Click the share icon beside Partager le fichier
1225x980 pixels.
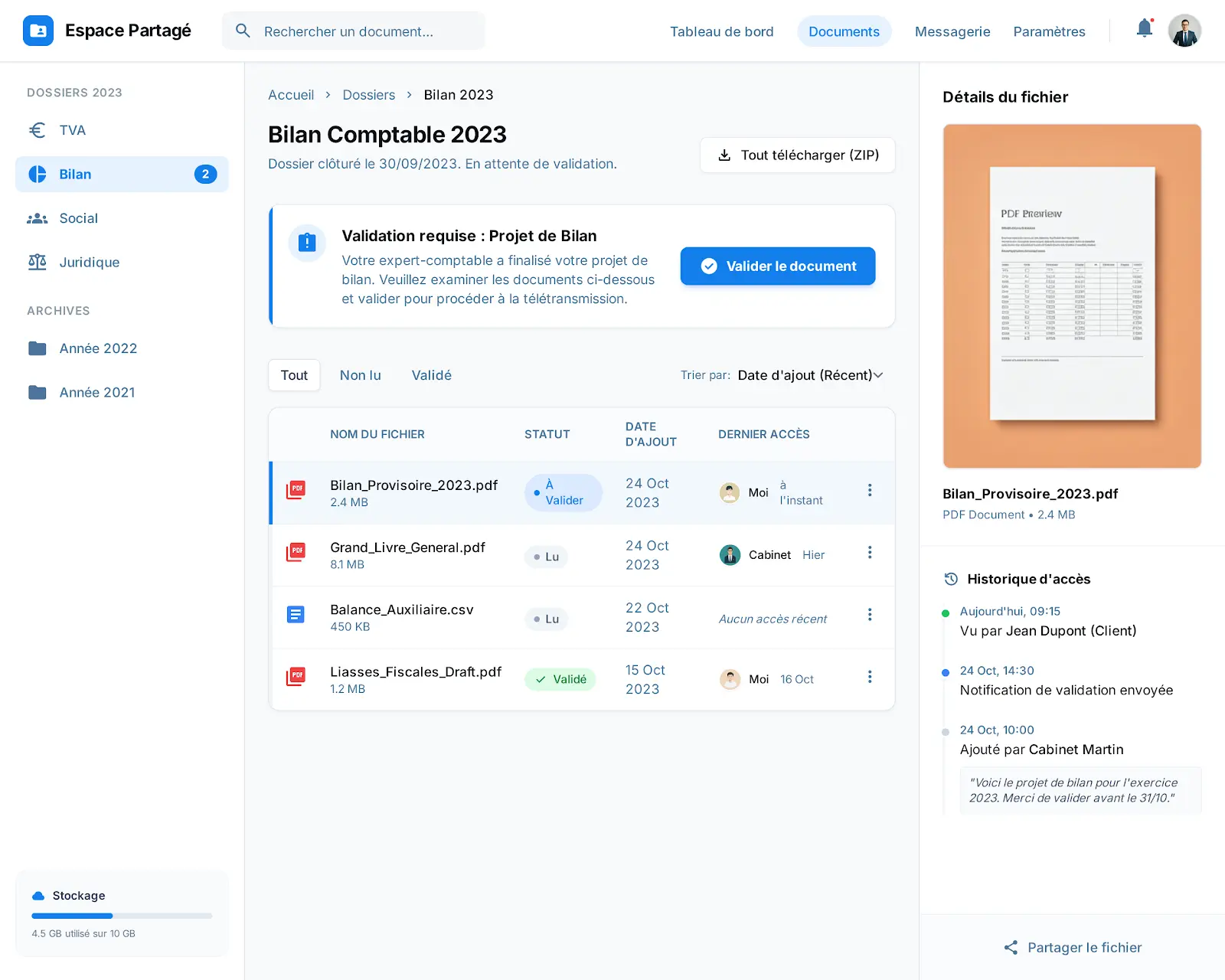coord(1011,947)
